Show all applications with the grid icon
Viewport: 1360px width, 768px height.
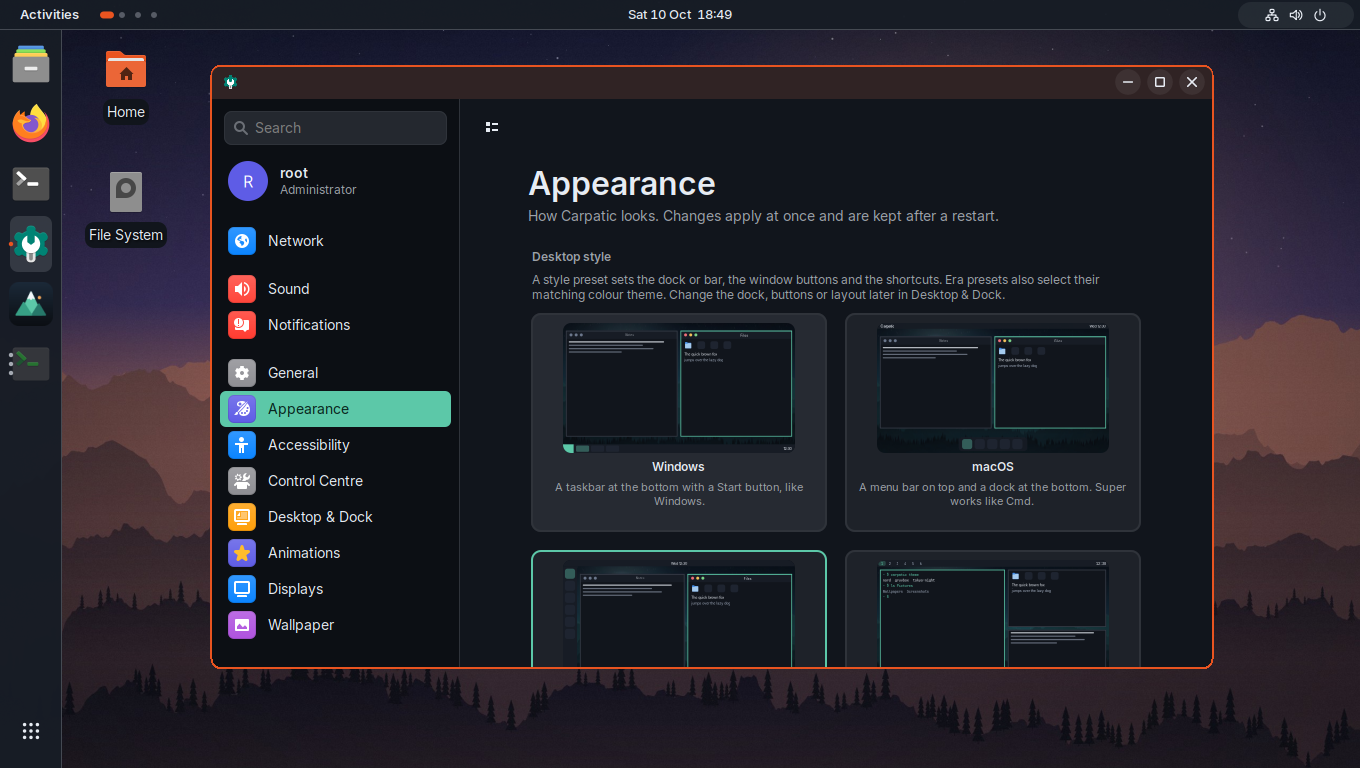31,731
